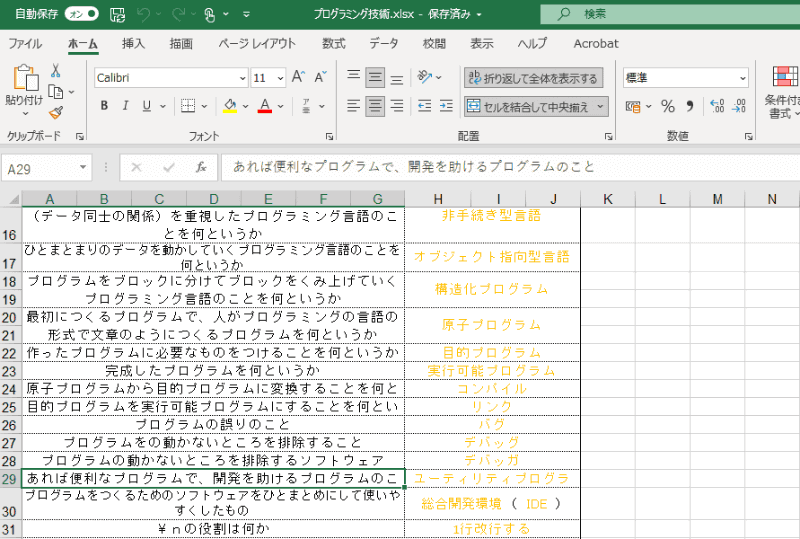Toggle Middle Align icon
Image resolution: width=800 pixels, height=539 pixels.
(375, 78)
